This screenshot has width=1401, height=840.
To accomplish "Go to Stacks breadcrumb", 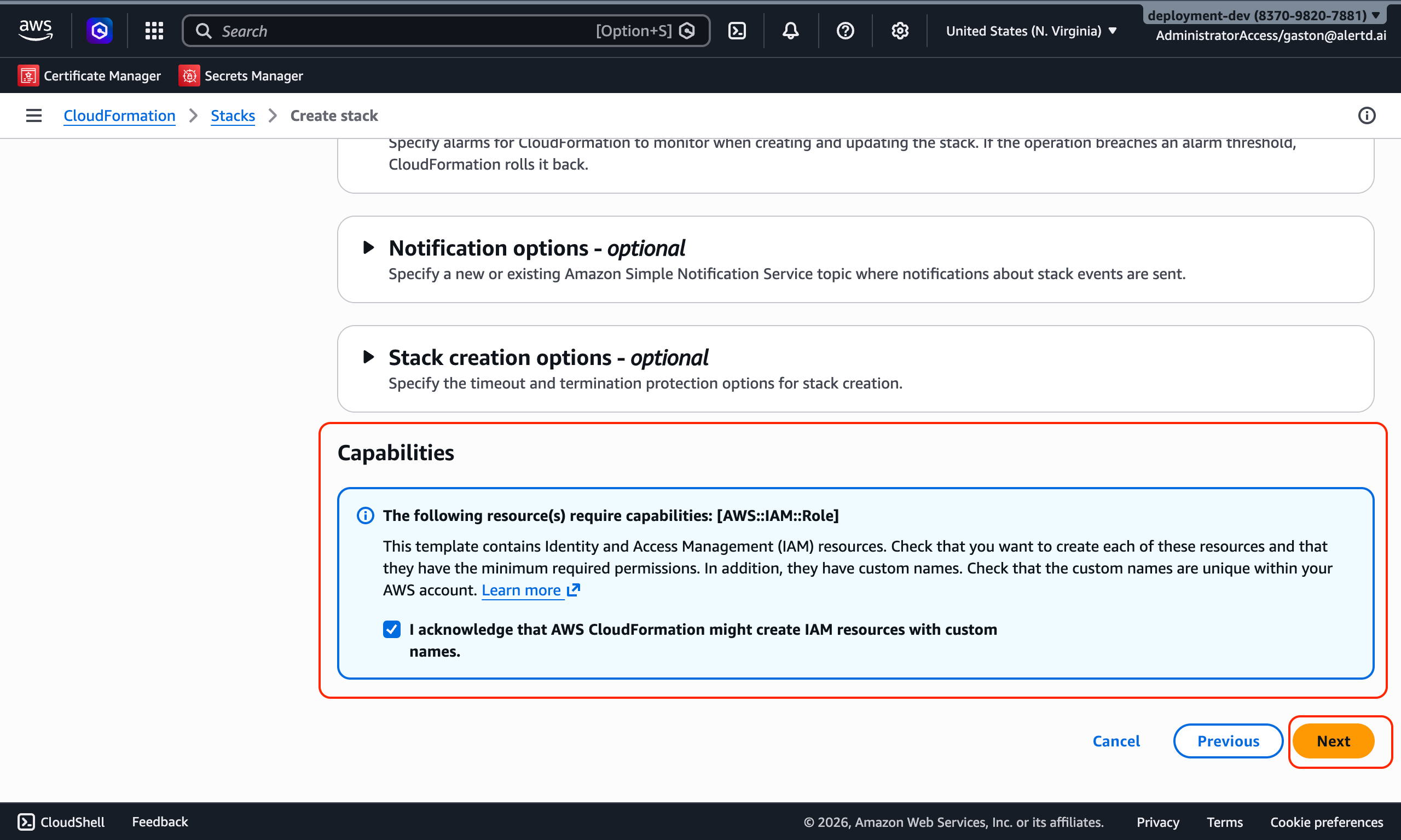I will (x=233, y=115).
